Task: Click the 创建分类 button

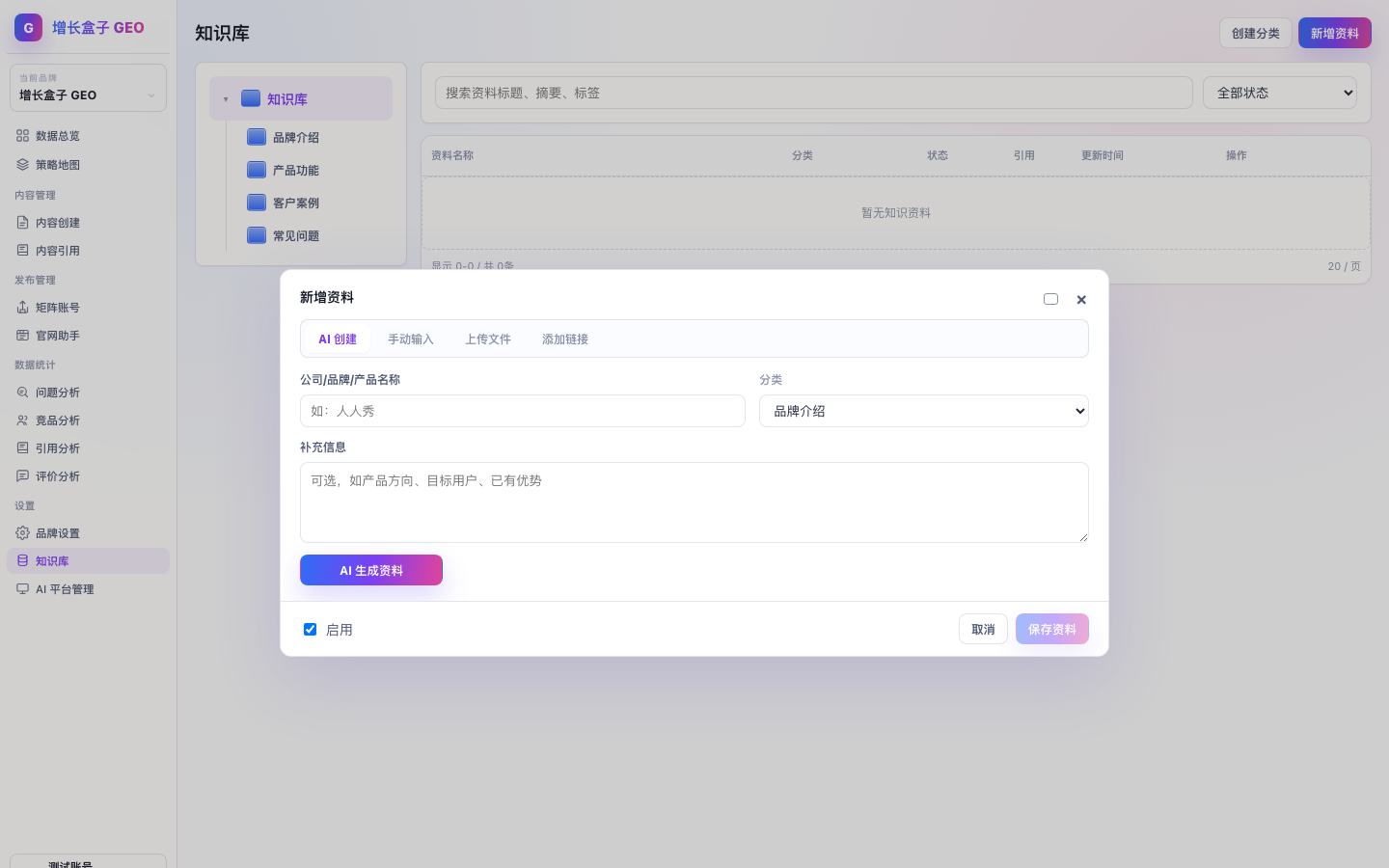Action: [1256, 33]
